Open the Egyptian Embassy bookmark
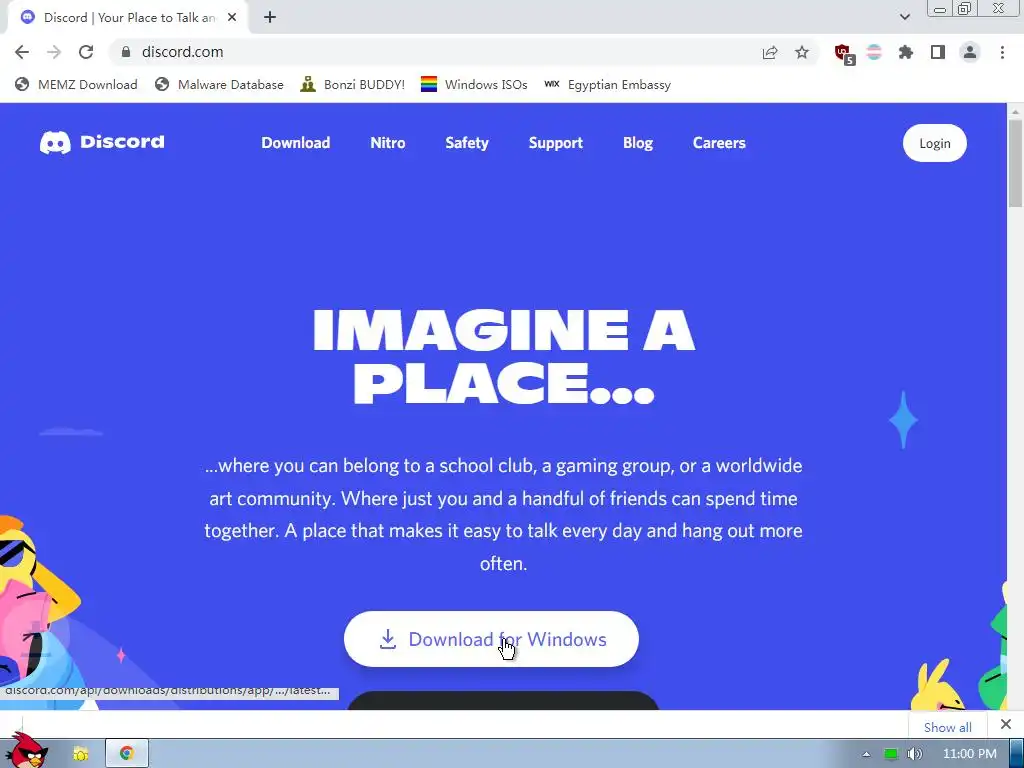This screenshot has height=768, width=1024. coord(607,84)
